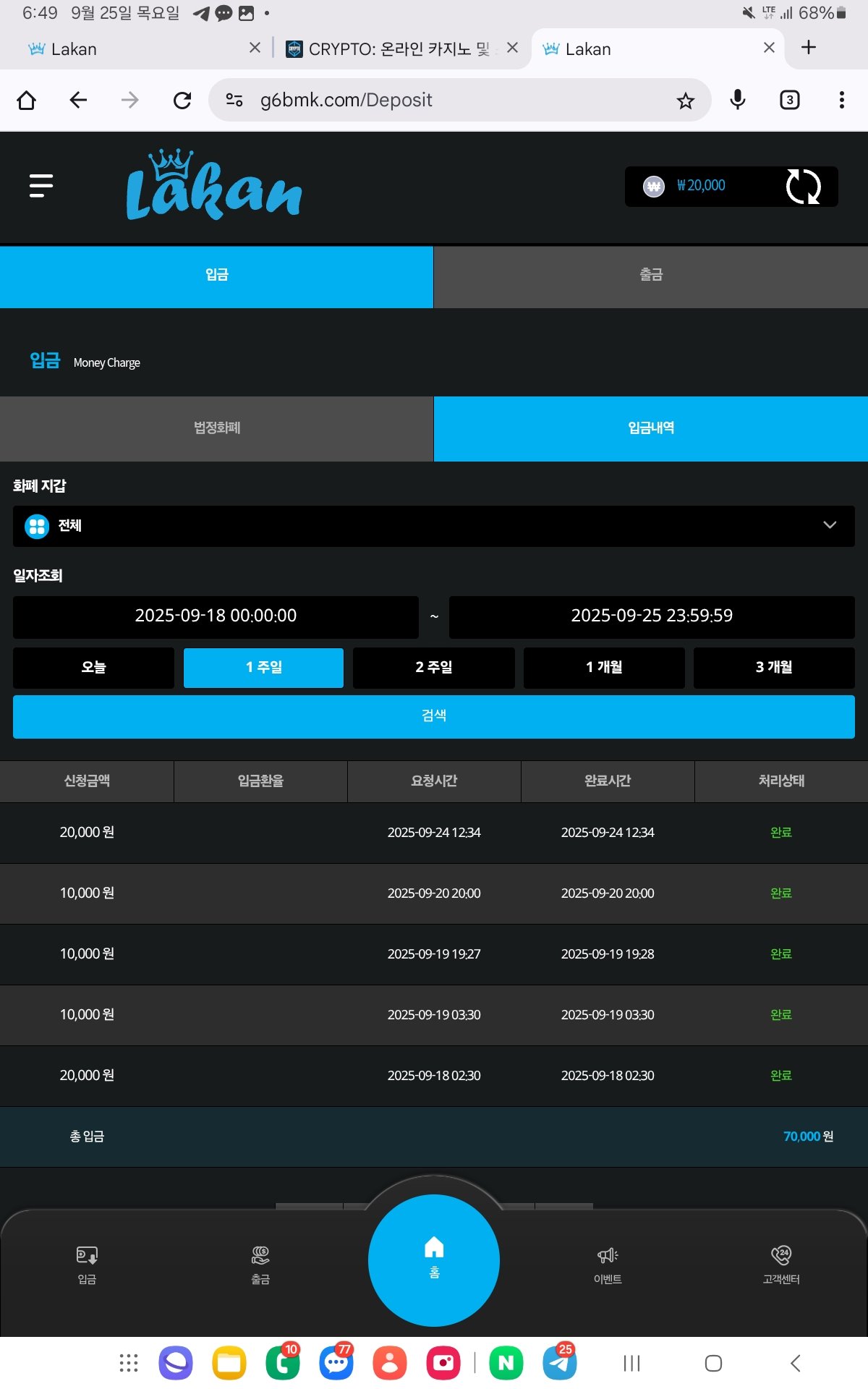
Task: Select the 3 개월 date range
Action: (774, 667)
